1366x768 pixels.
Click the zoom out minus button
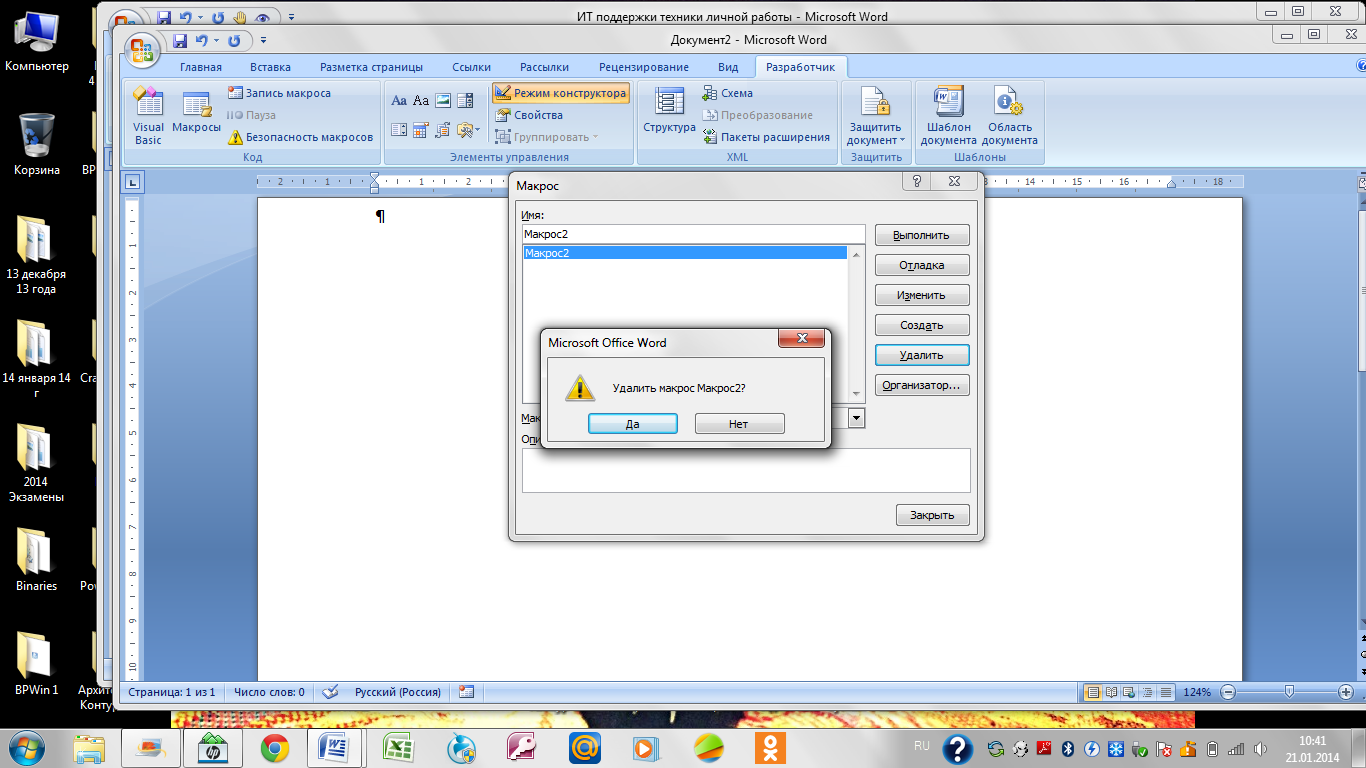1228,692
